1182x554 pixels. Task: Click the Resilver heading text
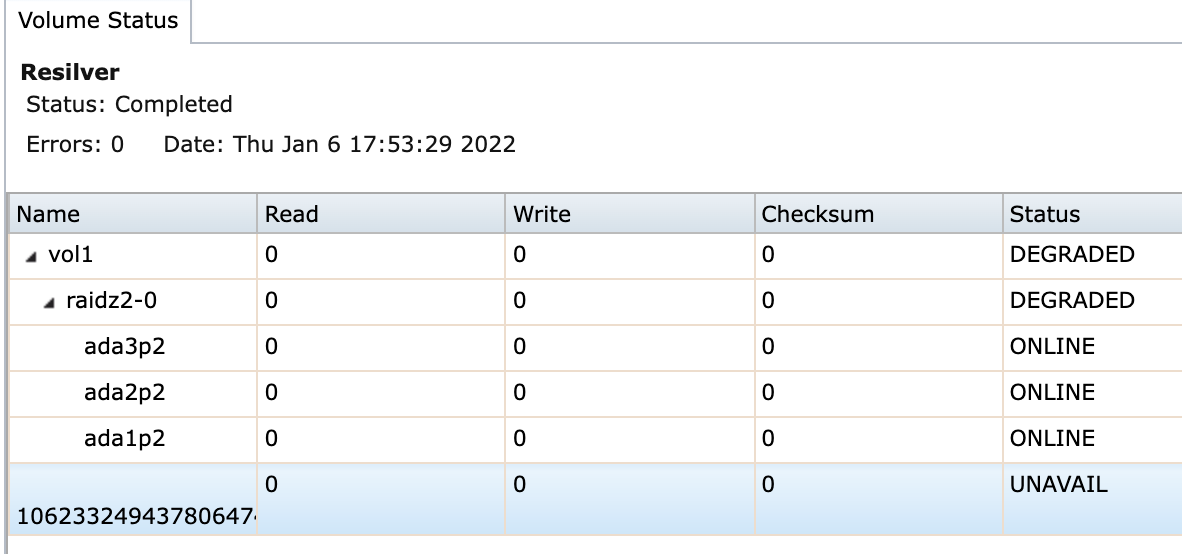(x=70, y=73)
